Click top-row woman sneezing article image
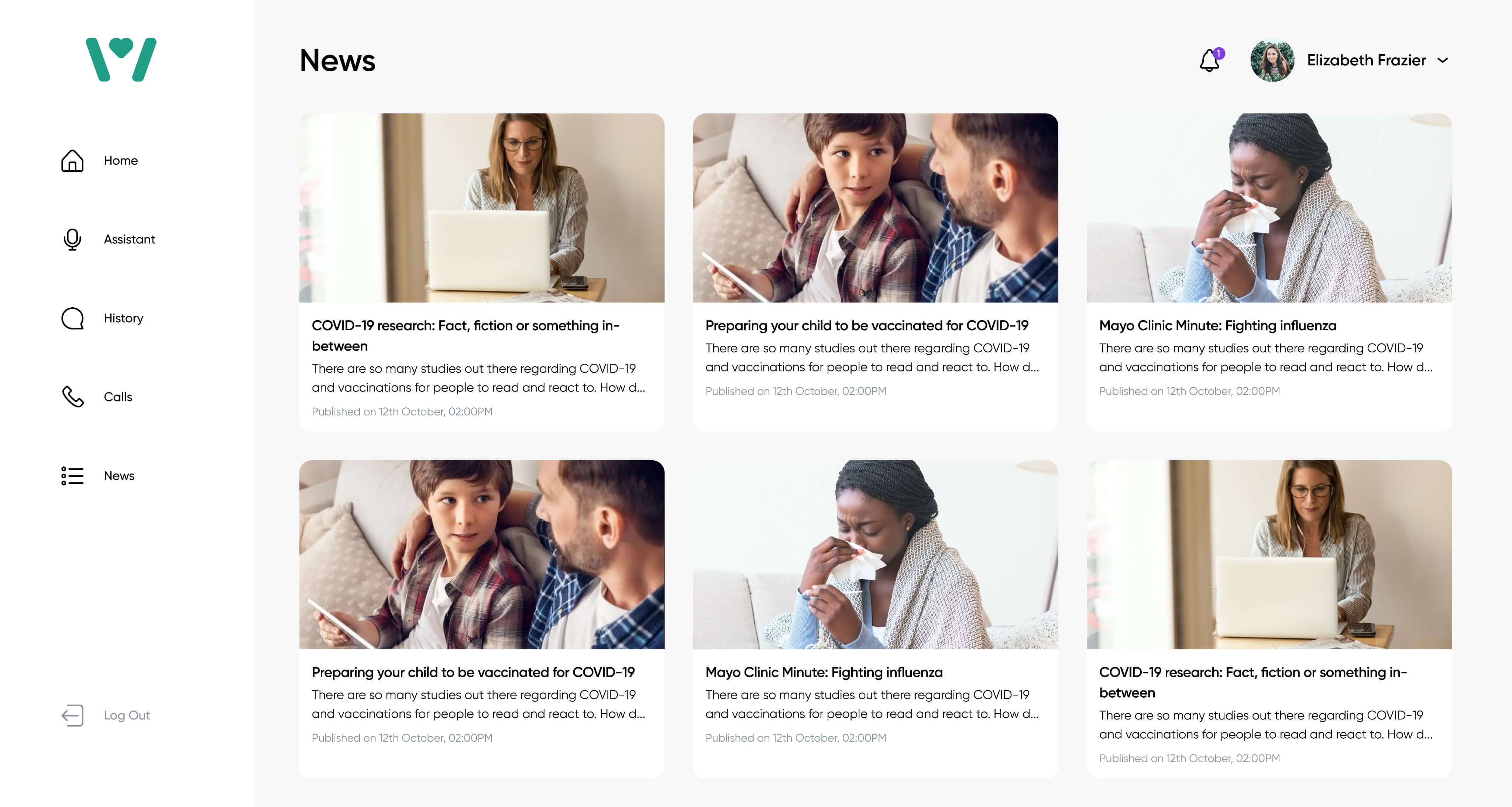The width and height of the screenshot is (1512, 807). point(1269,208)
